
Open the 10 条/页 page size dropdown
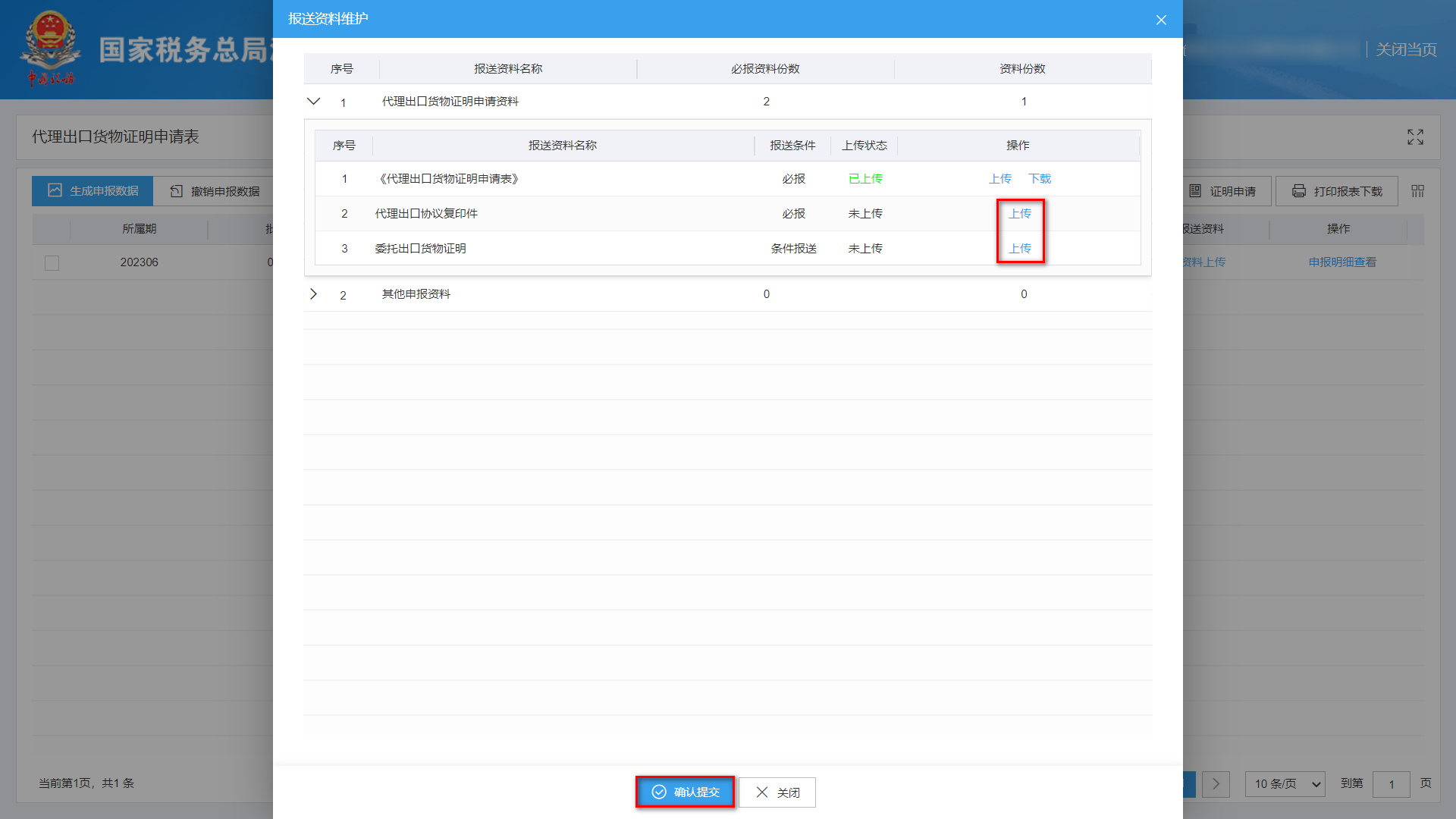click(1285, 783)
